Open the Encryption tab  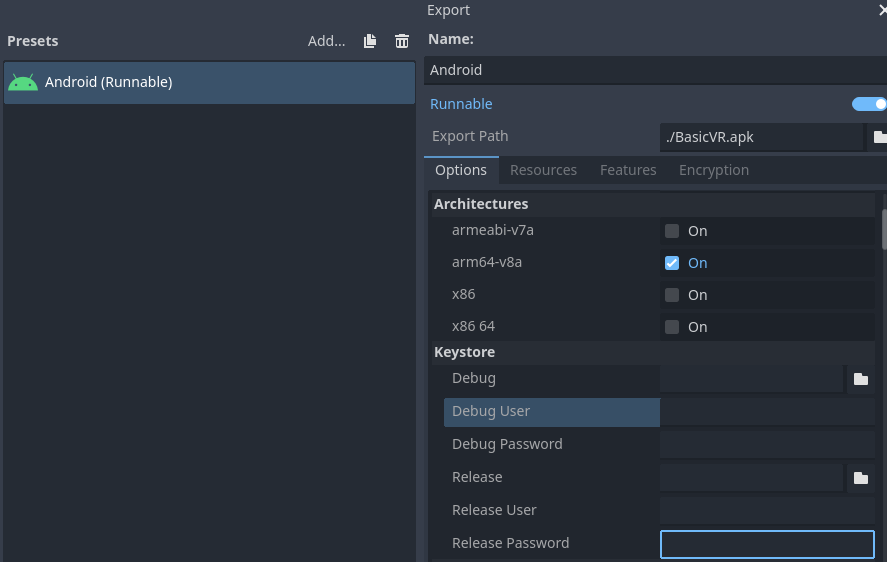tap(713, 170)
